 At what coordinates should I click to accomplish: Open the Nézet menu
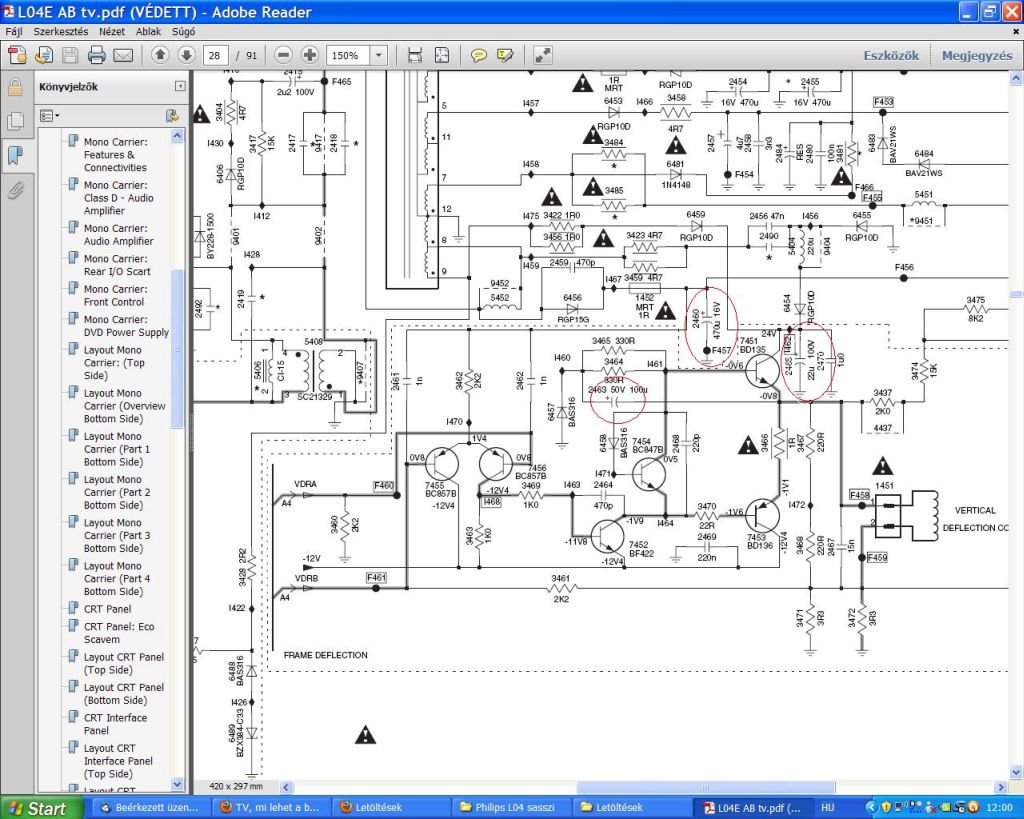pos(112,31)
